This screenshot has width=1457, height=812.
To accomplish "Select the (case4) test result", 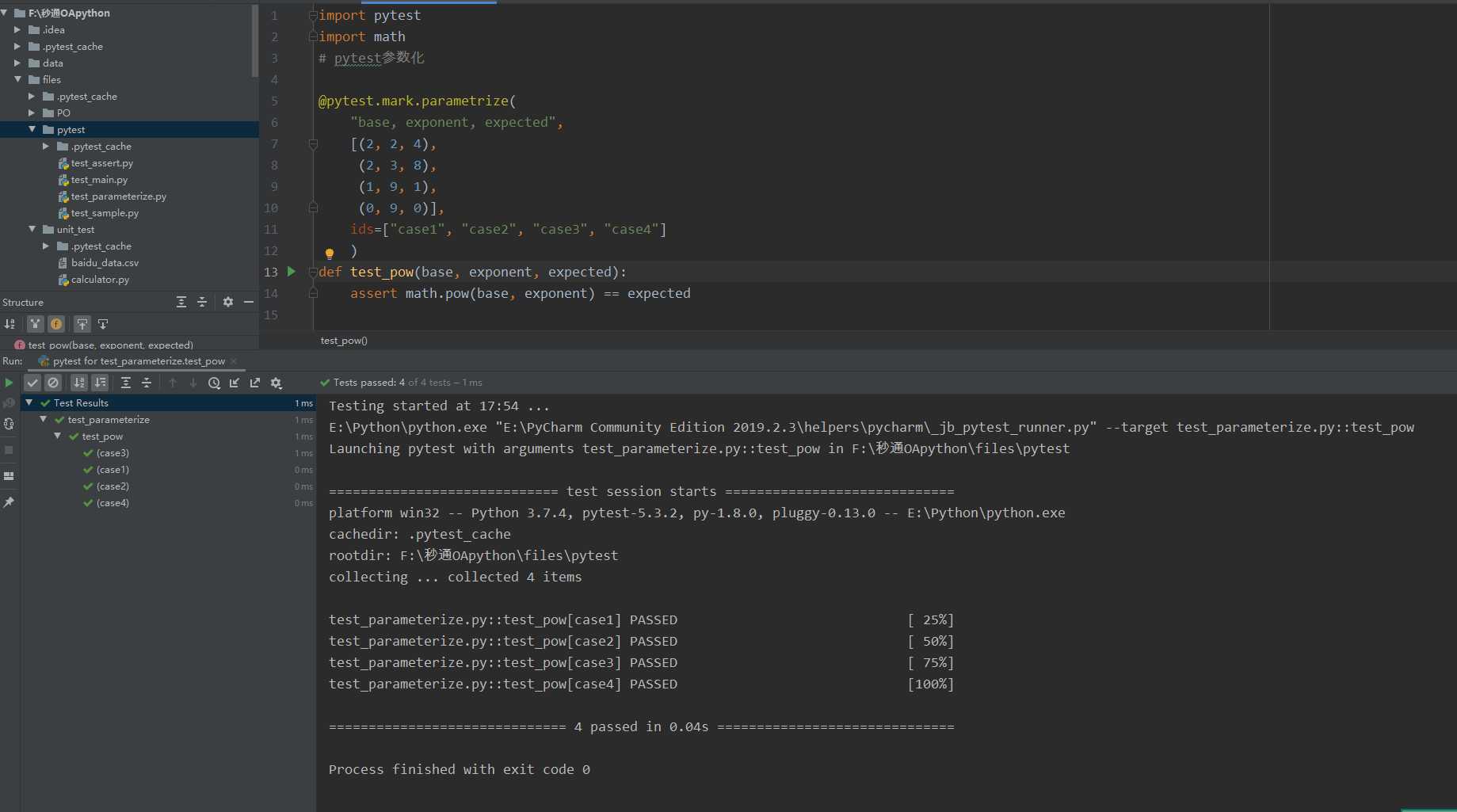I will [113, 503].
